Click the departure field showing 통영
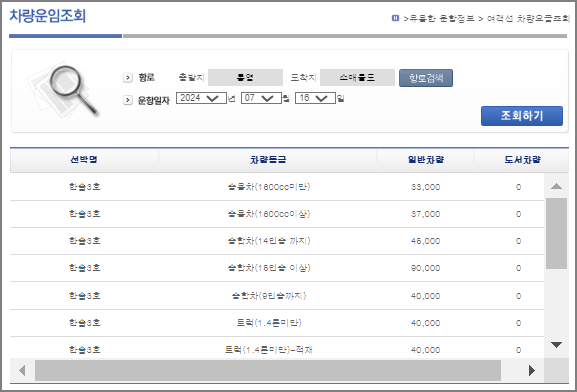The width and height of the screenshot is (577, 392). (245, 78)
